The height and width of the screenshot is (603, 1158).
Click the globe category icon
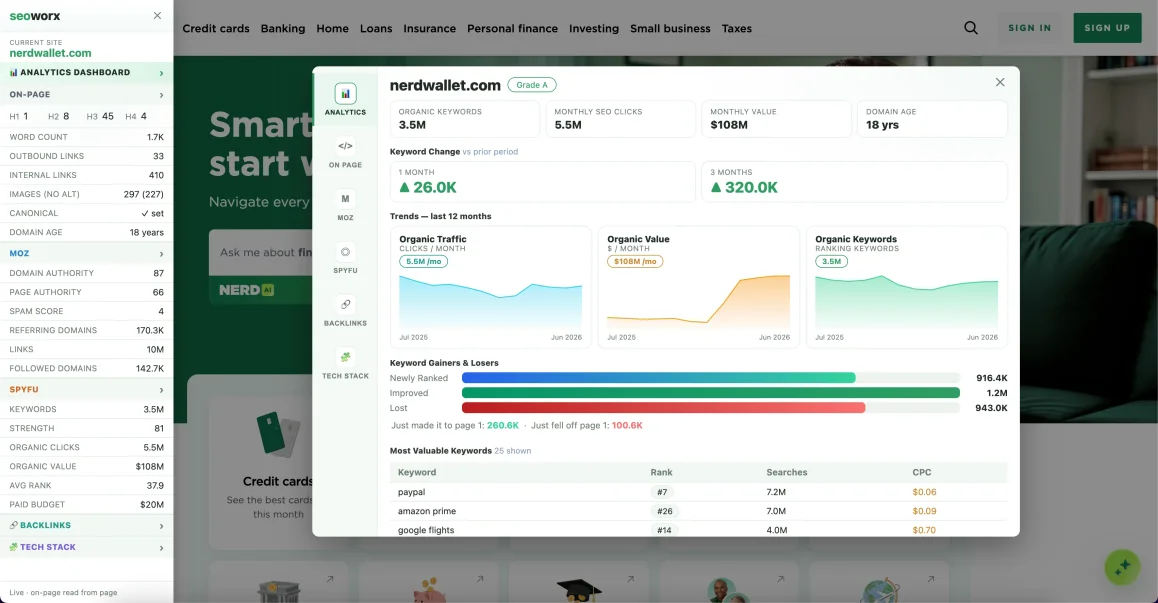tap(880, 591)
